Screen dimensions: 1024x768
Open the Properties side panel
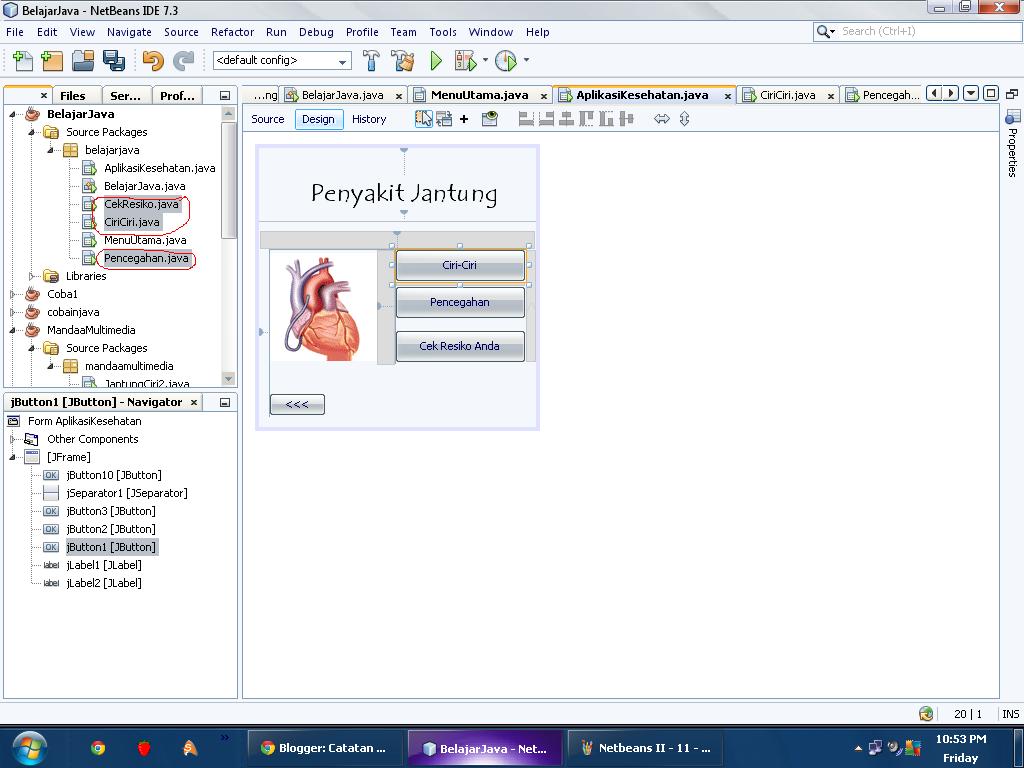(x=1012, y=144)
